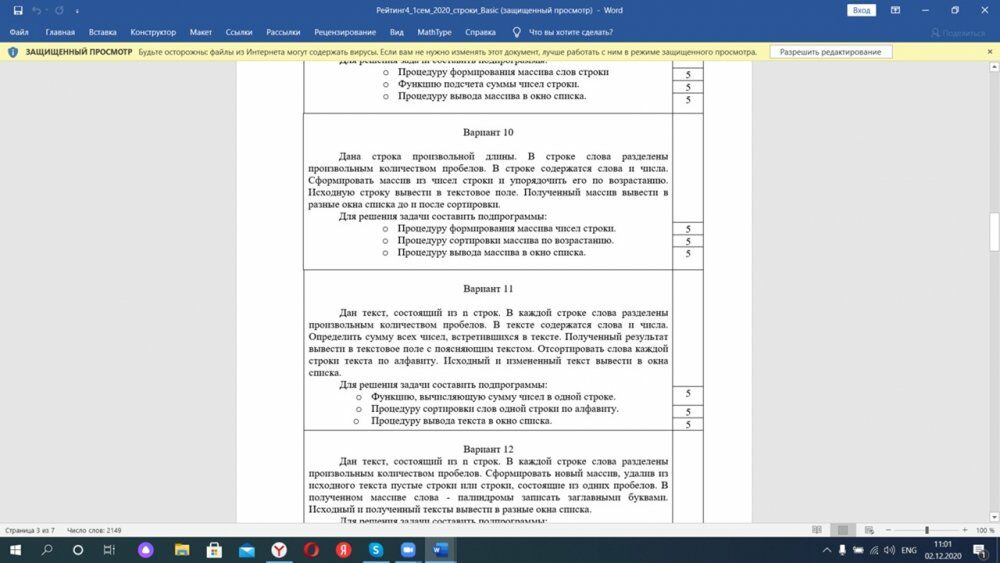Open Windows search magnifier on taskbar

pos(47,550)
